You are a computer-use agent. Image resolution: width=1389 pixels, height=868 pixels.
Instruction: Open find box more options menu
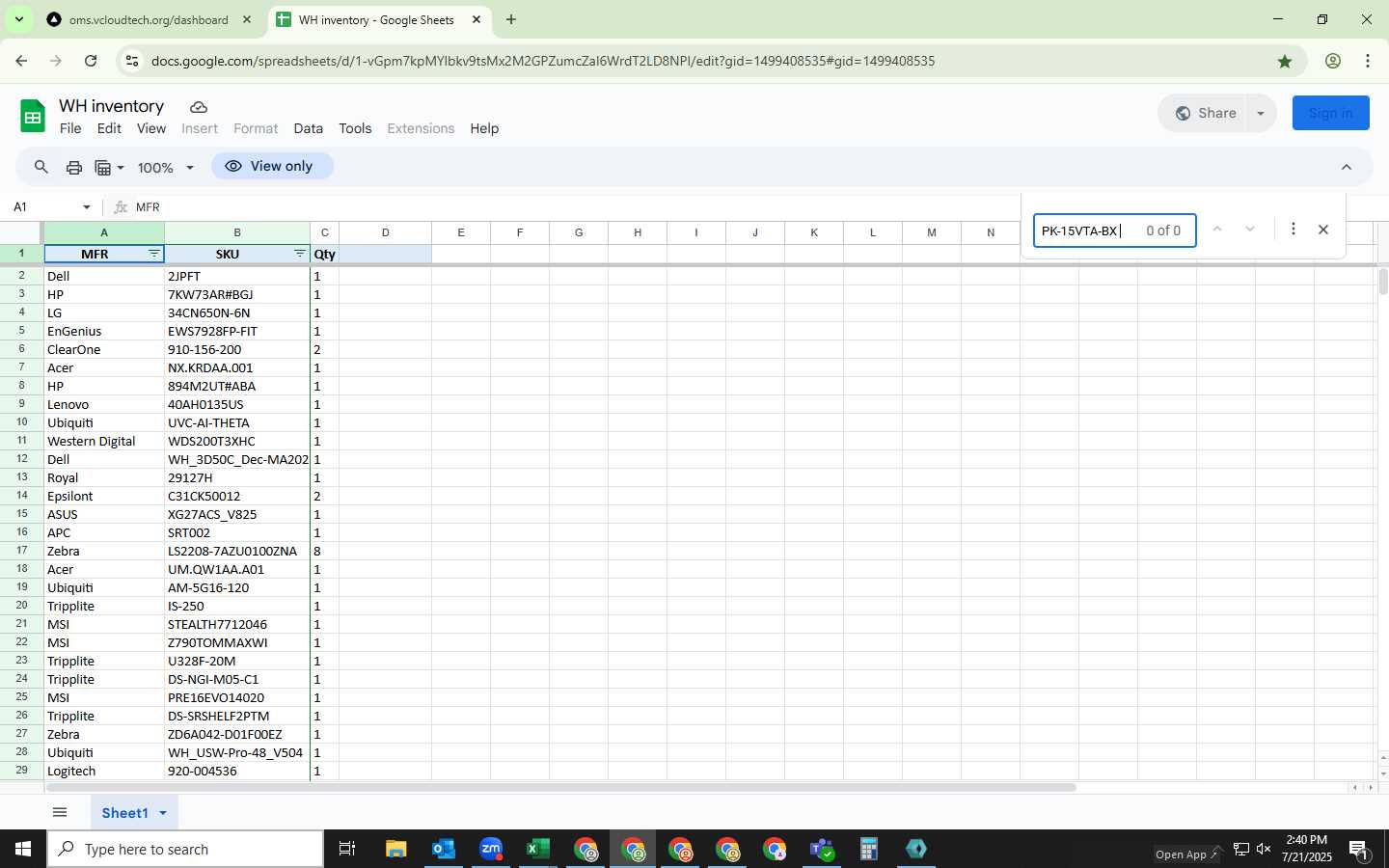point(1294,230)
